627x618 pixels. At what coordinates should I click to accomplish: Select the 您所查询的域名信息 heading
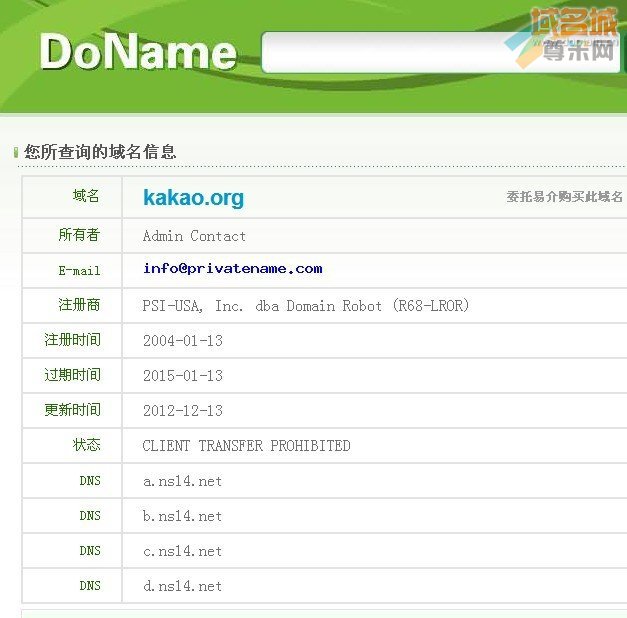[x=100, y=152]
